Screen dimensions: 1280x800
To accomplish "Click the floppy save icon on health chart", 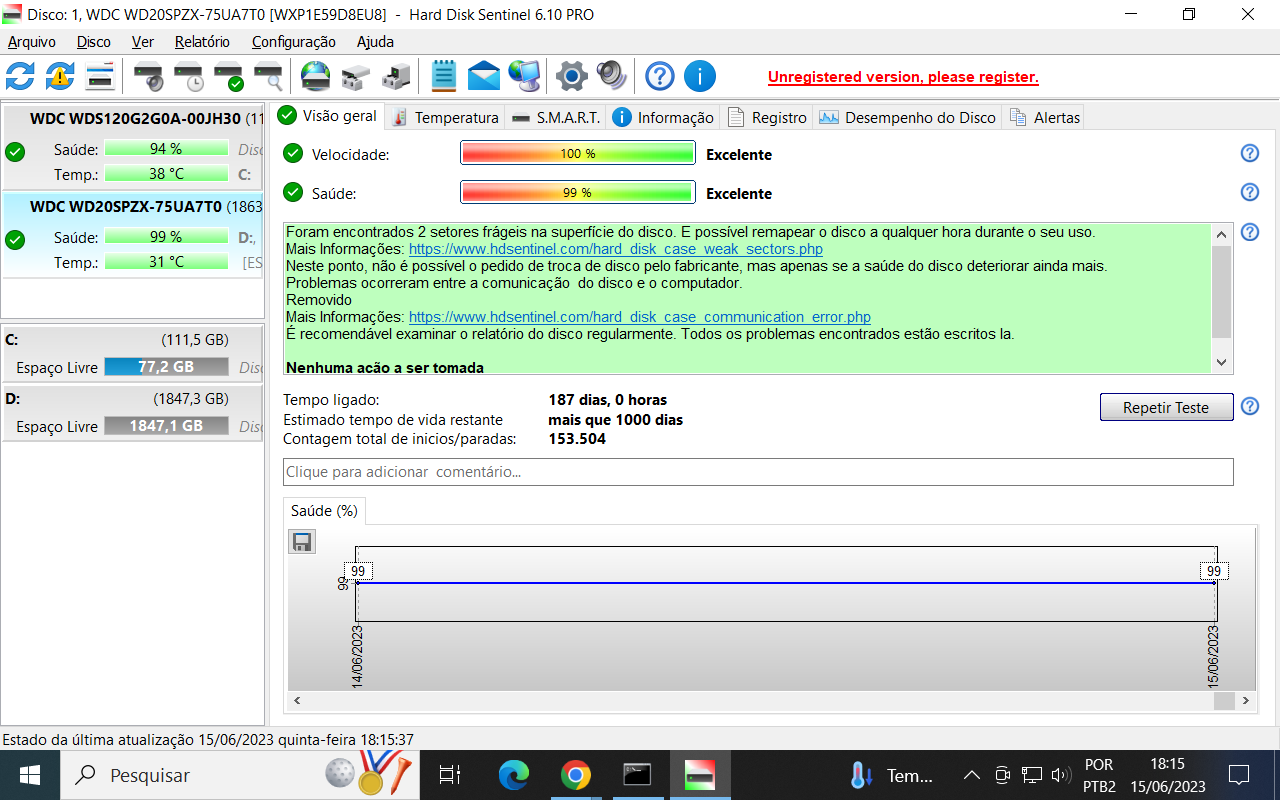I will click(302, 542).
